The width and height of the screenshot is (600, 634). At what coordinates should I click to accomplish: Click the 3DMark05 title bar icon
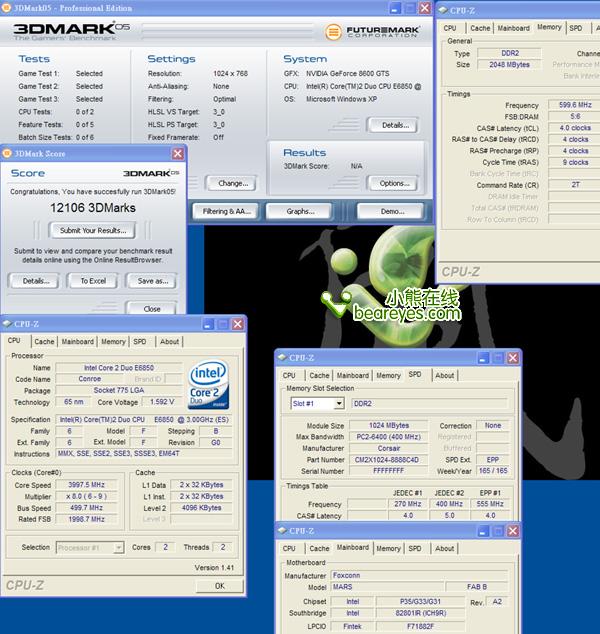(6, 8)
